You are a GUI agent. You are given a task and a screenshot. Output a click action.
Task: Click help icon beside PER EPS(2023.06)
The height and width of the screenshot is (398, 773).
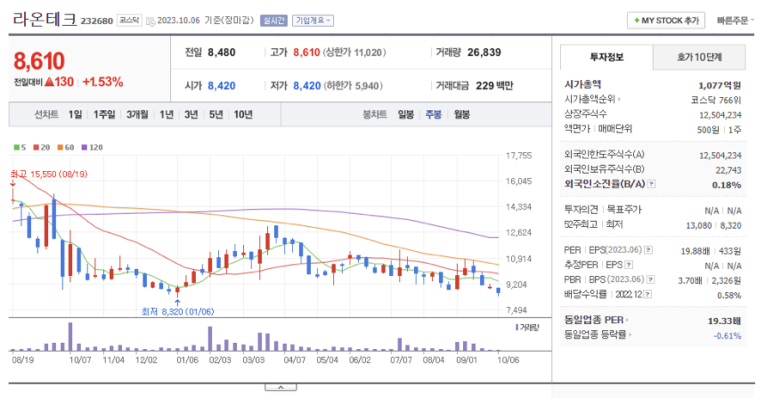pos(648,250)
